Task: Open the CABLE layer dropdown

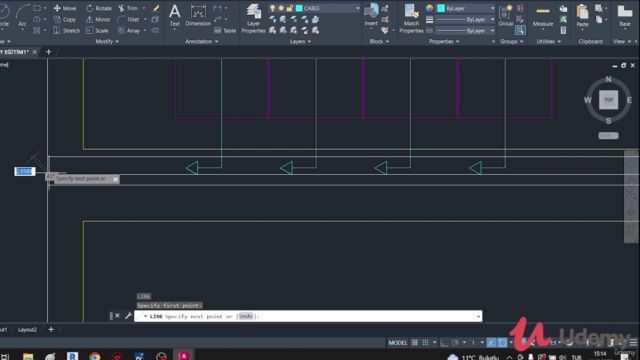Action: (358, 8)
